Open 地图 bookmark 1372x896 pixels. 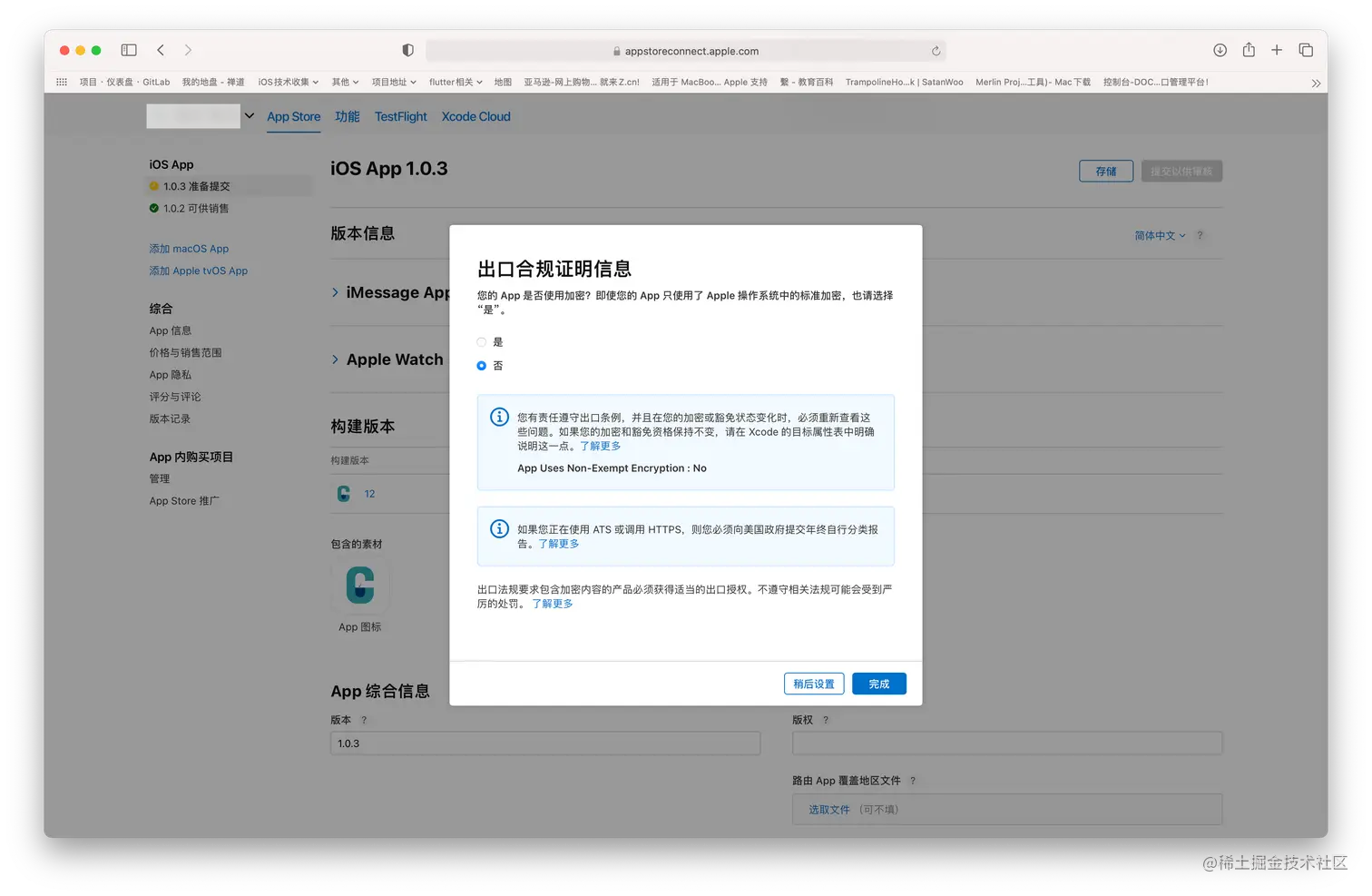pos(503,82)
